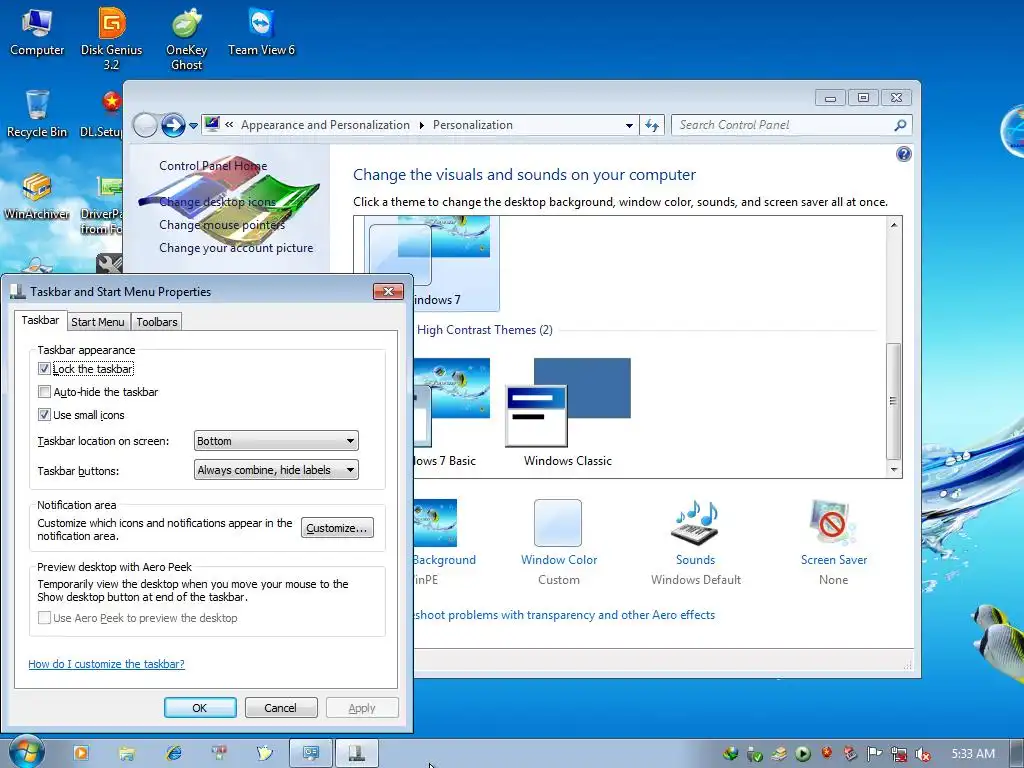The width and height of the screenshot is (1024, 768).
Task: Open the WinArchiver desktop icon
Action: click(37, 196)
